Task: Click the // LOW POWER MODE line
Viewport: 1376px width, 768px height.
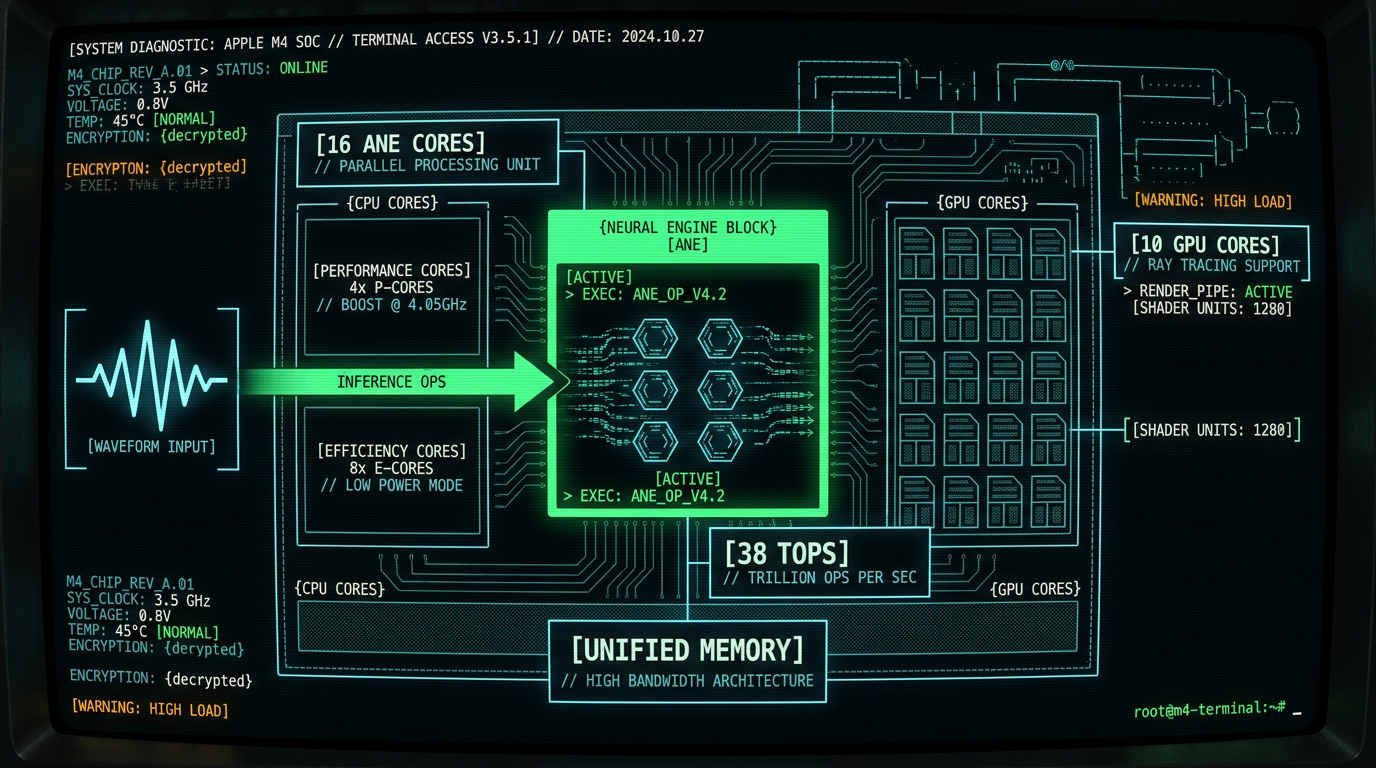Action: point(391,485)
